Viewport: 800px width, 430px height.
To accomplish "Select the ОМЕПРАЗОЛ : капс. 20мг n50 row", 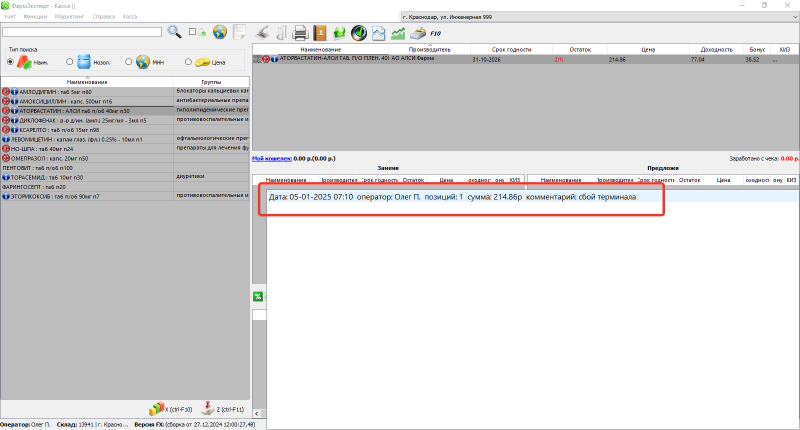I will tap(125, 158).
